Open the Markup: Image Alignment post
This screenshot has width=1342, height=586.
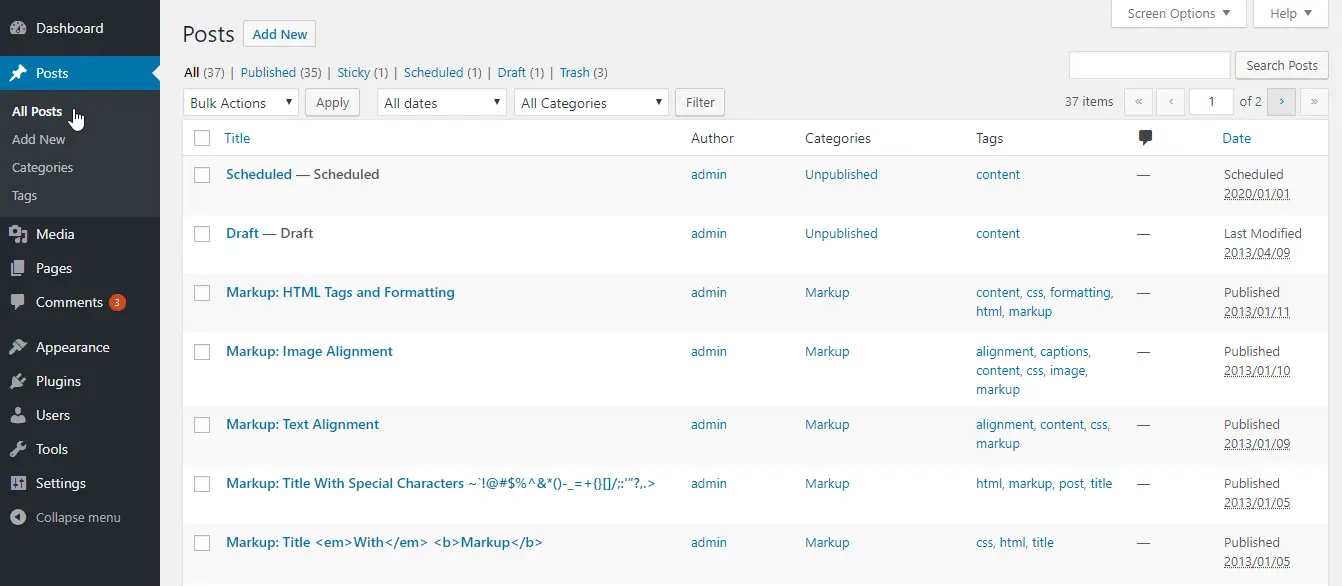coord(309,351)
